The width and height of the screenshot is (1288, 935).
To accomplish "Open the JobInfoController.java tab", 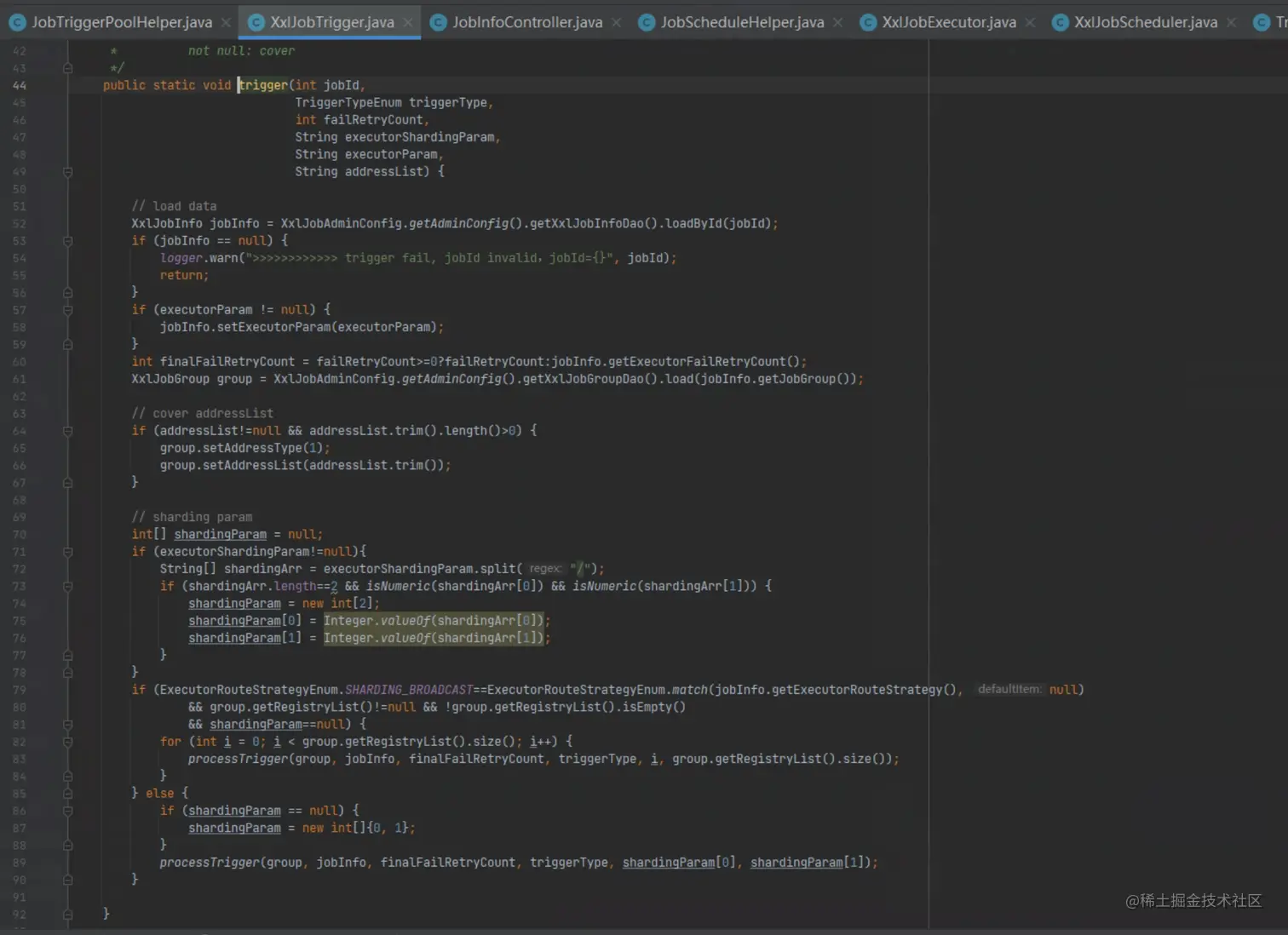I will coord(526,22).
